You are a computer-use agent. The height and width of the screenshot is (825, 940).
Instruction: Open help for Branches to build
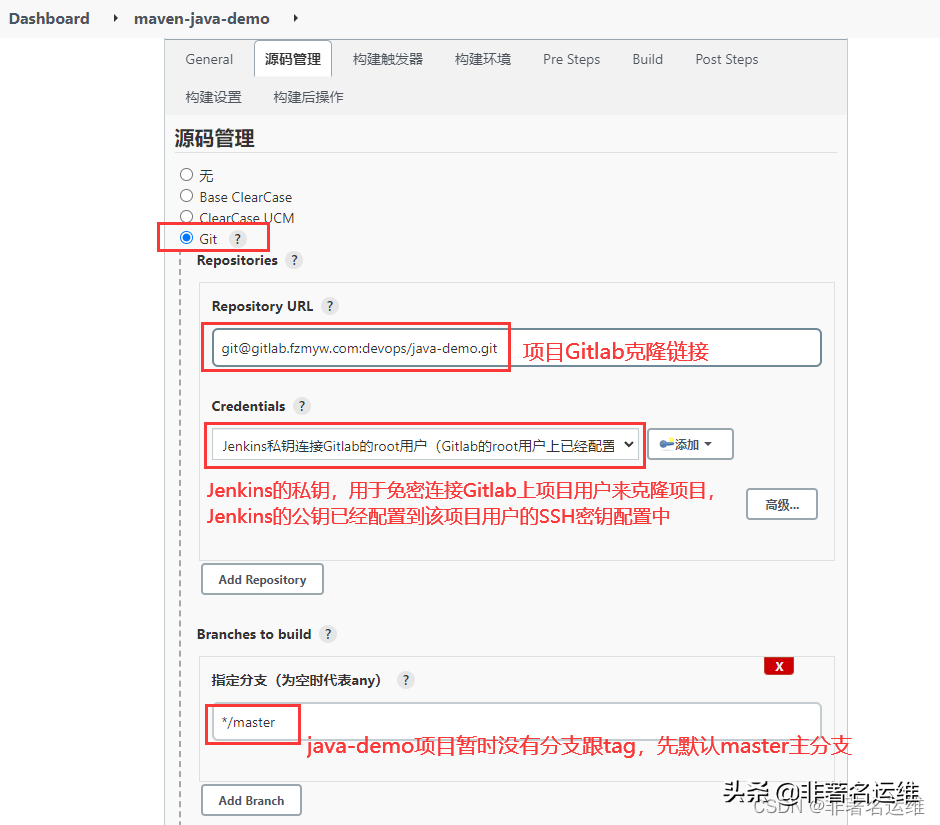click(x=328, y=634)
